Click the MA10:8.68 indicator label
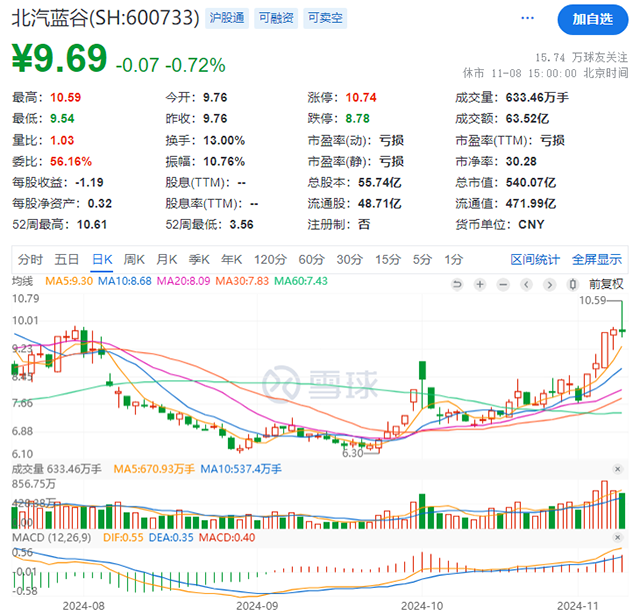This screenshot has width=640, height=615. pyautogui.click(x=124, y=281)
